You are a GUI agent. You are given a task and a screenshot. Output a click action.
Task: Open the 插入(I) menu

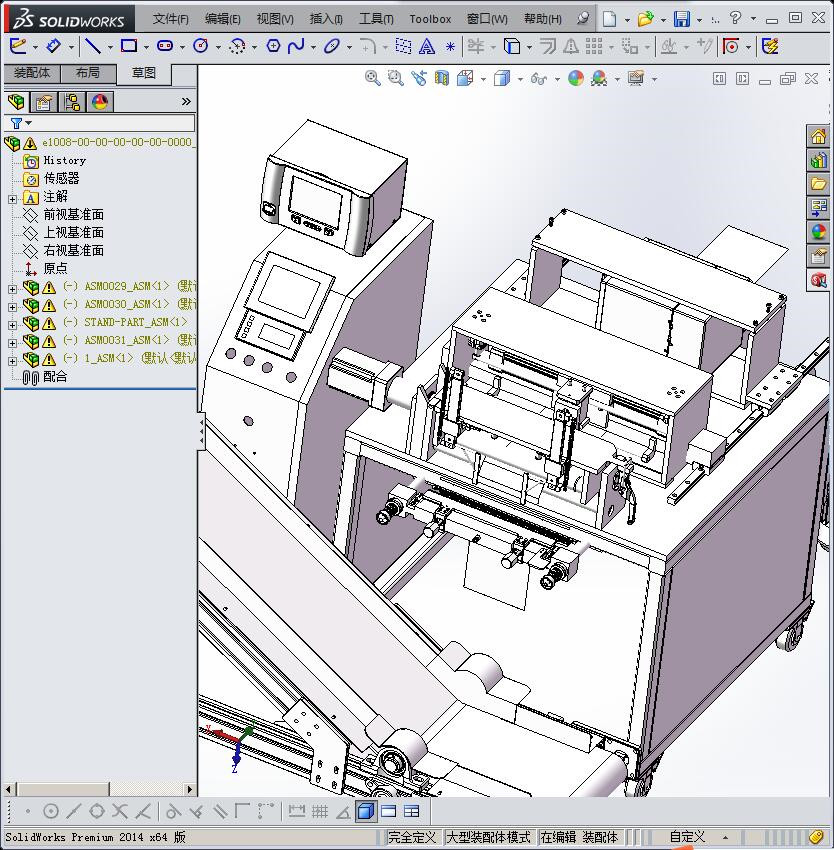(326, 19)
